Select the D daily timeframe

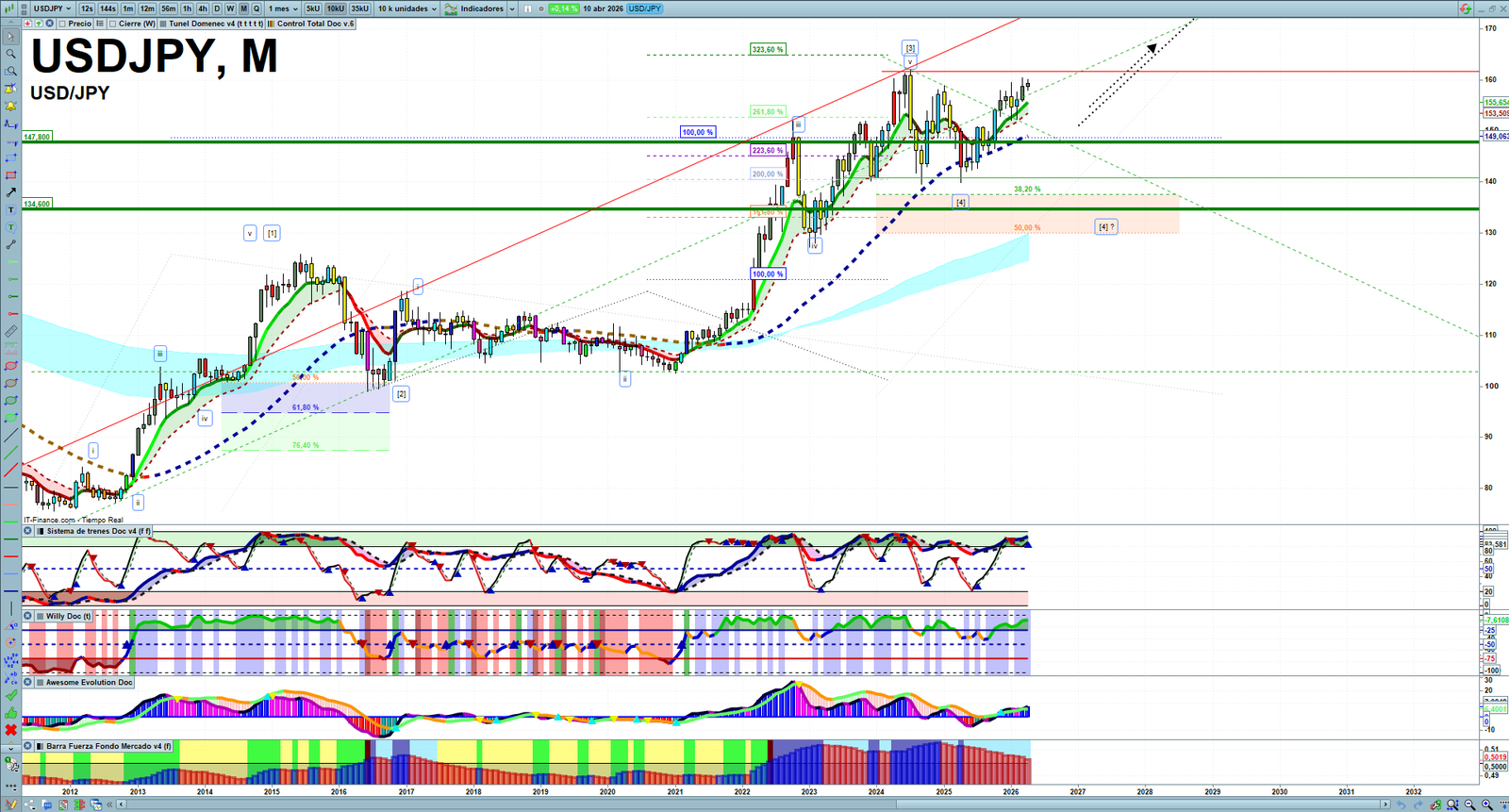click(216, 8)
